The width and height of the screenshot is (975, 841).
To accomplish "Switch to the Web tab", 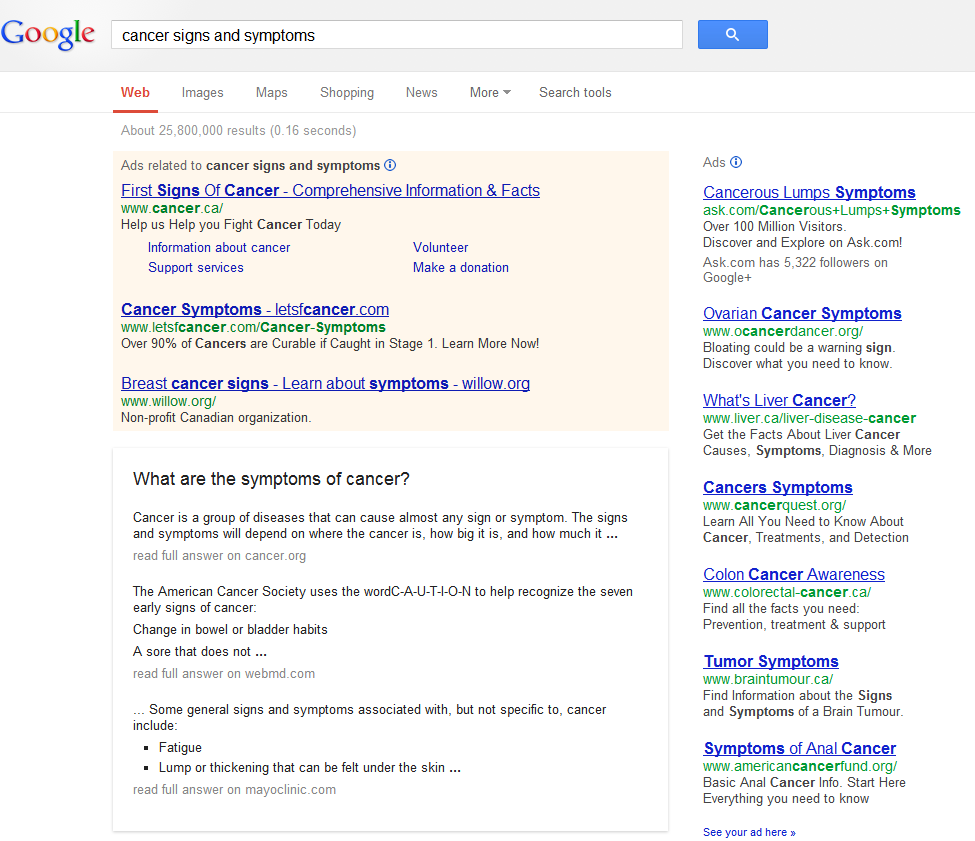I will pos(135,93).
